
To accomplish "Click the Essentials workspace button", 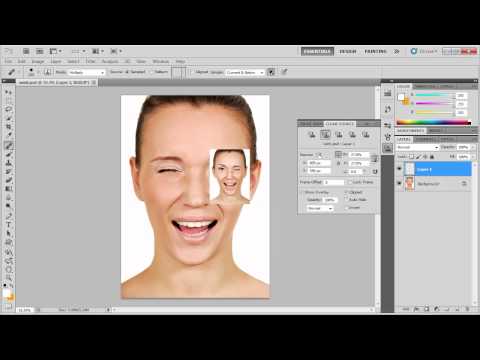I will pos(317,51).
